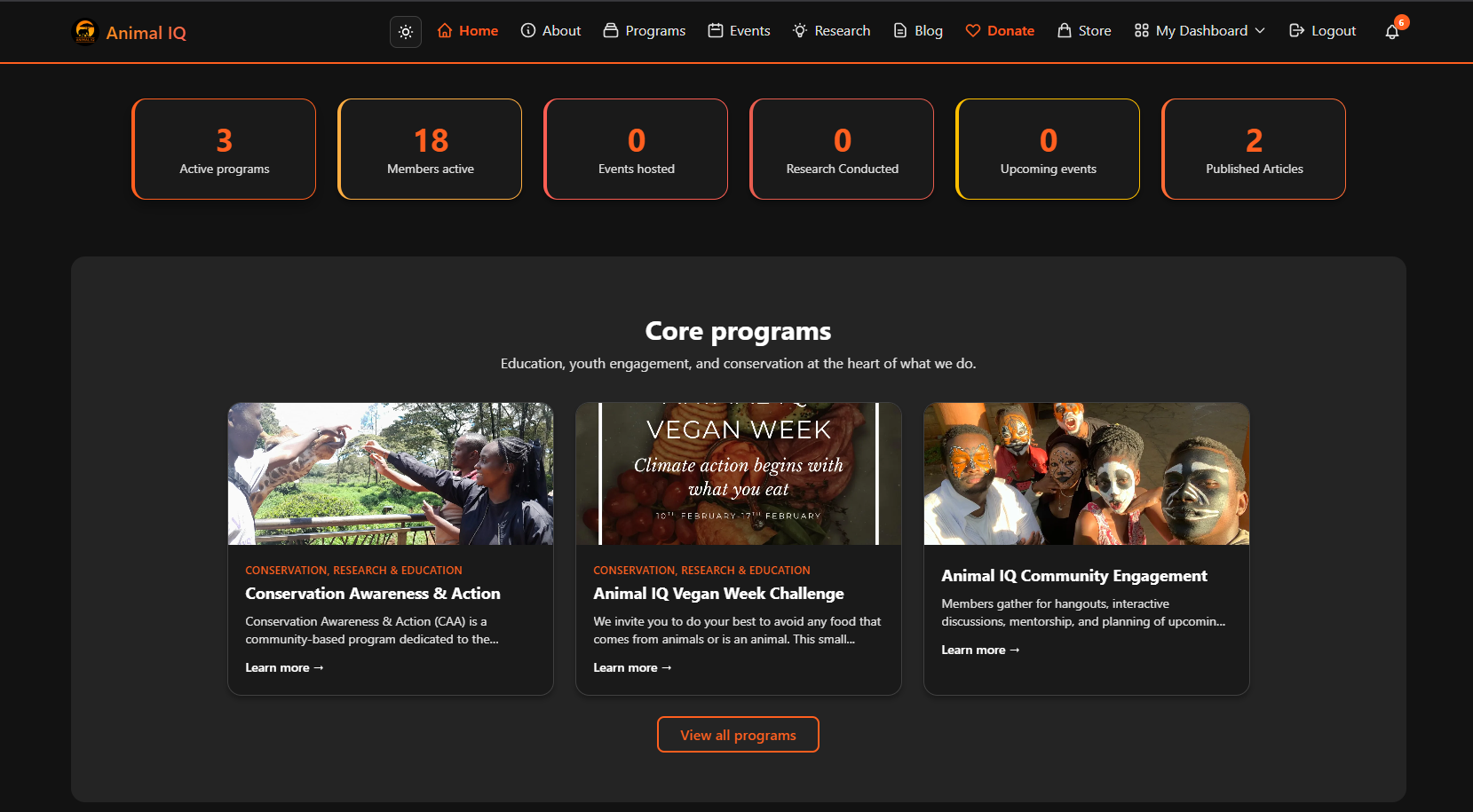Click the Research Conducted stat card
The image size is (1473, 812).
coord(842,149)
